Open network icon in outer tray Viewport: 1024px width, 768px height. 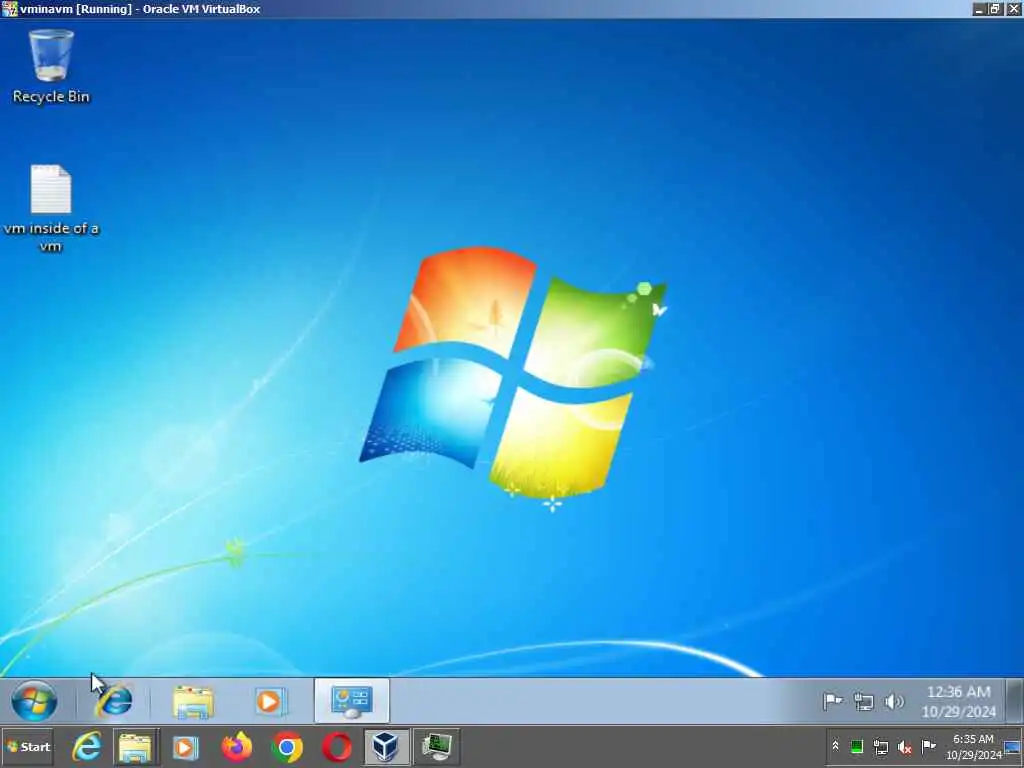tap(880, 746)
